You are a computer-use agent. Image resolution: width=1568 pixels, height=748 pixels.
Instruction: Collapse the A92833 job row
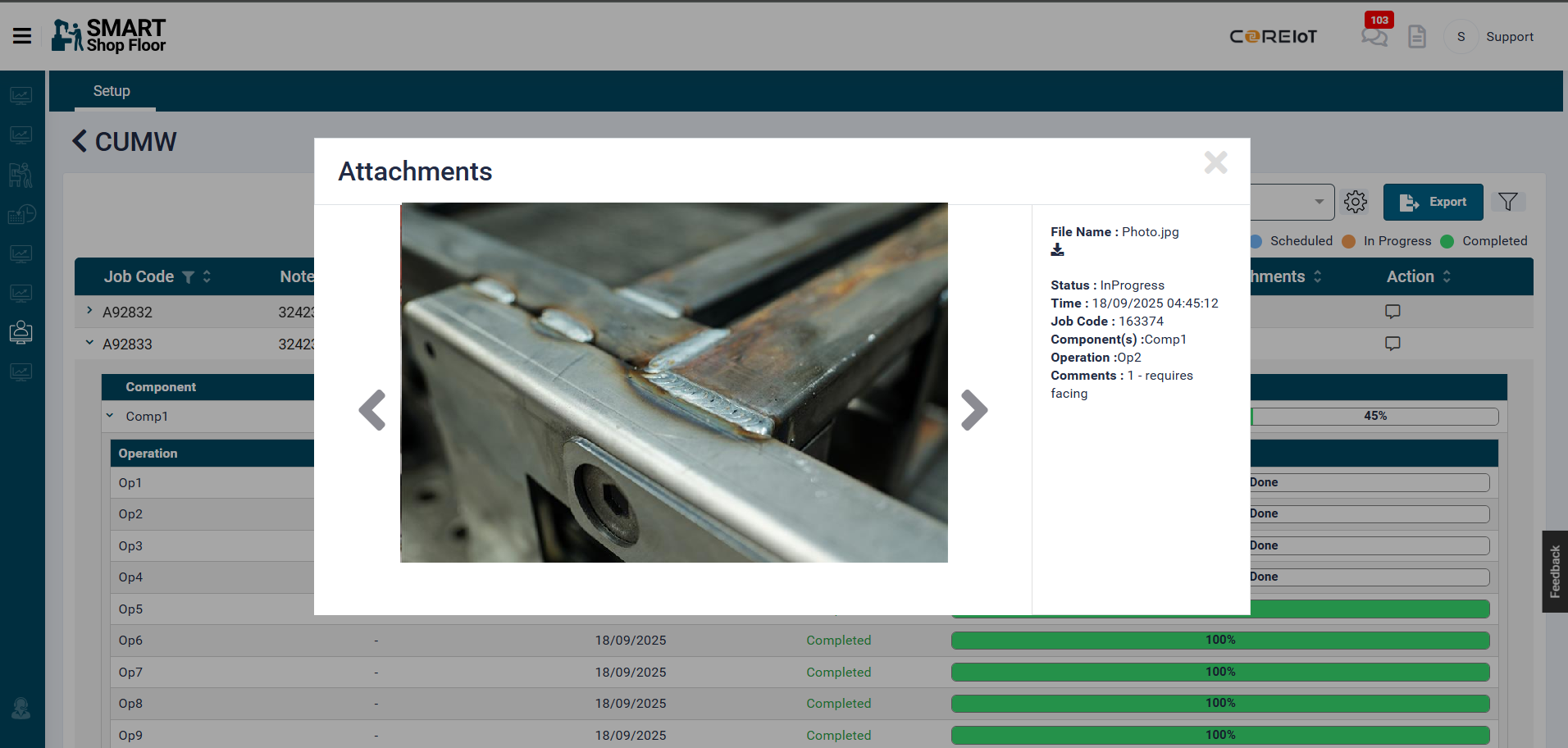click(89, 343)
